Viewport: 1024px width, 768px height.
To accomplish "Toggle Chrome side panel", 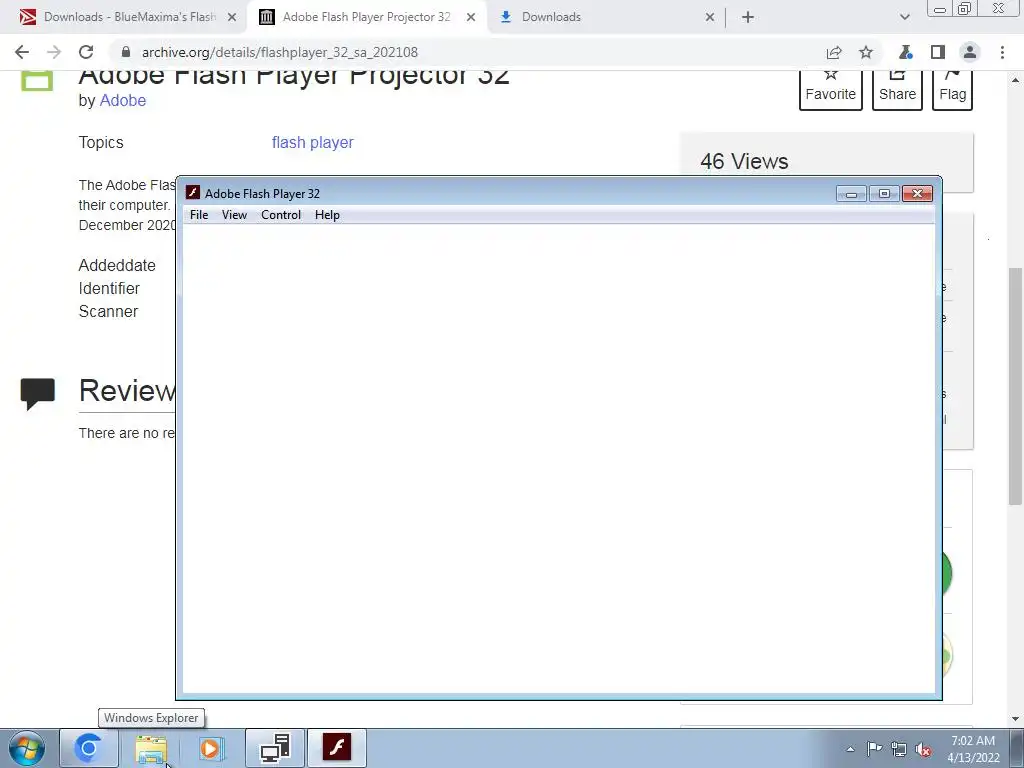I will [938, 52].
